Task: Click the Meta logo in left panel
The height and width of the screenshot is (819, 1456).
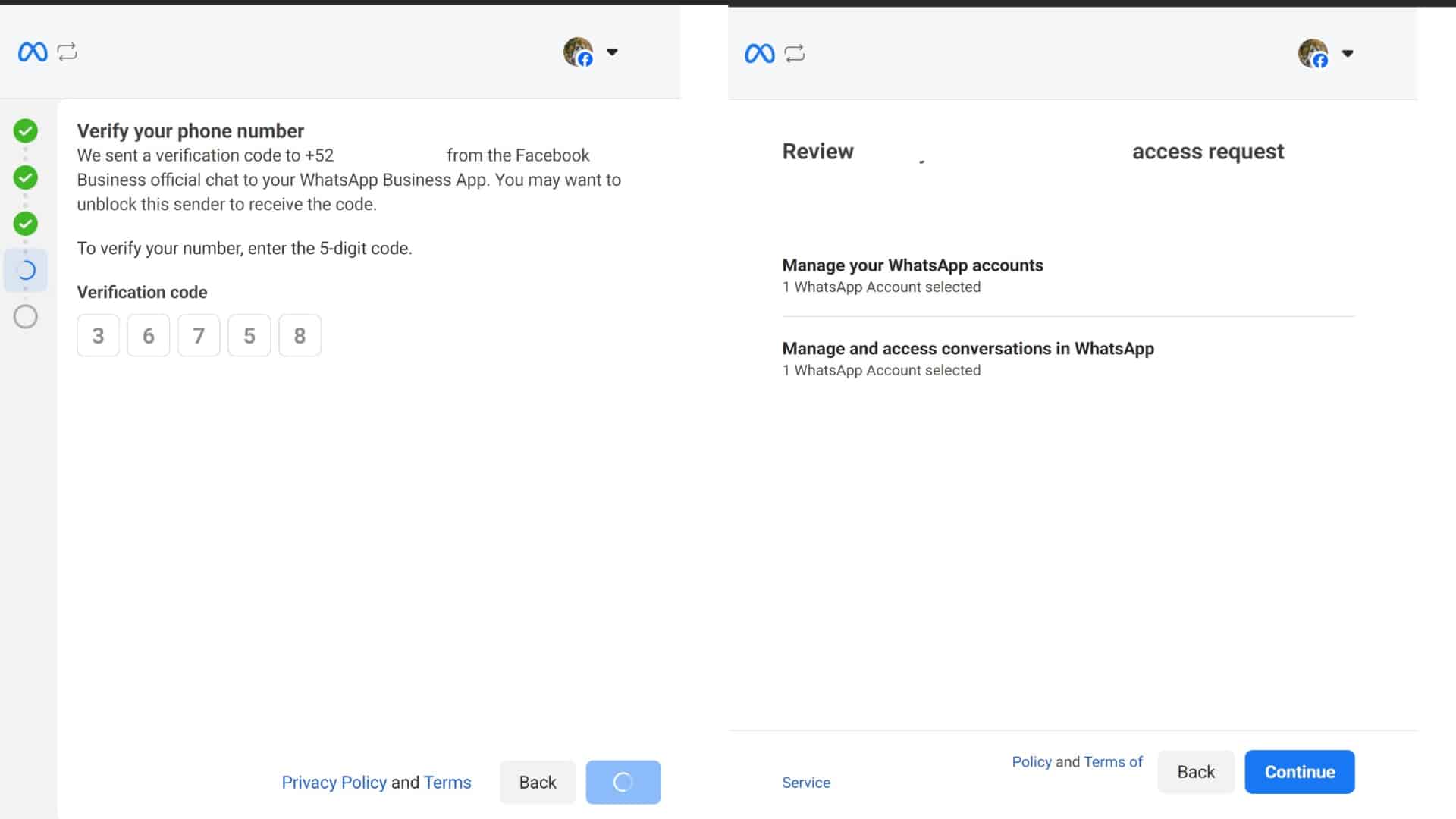Action: tap(33, 52)
